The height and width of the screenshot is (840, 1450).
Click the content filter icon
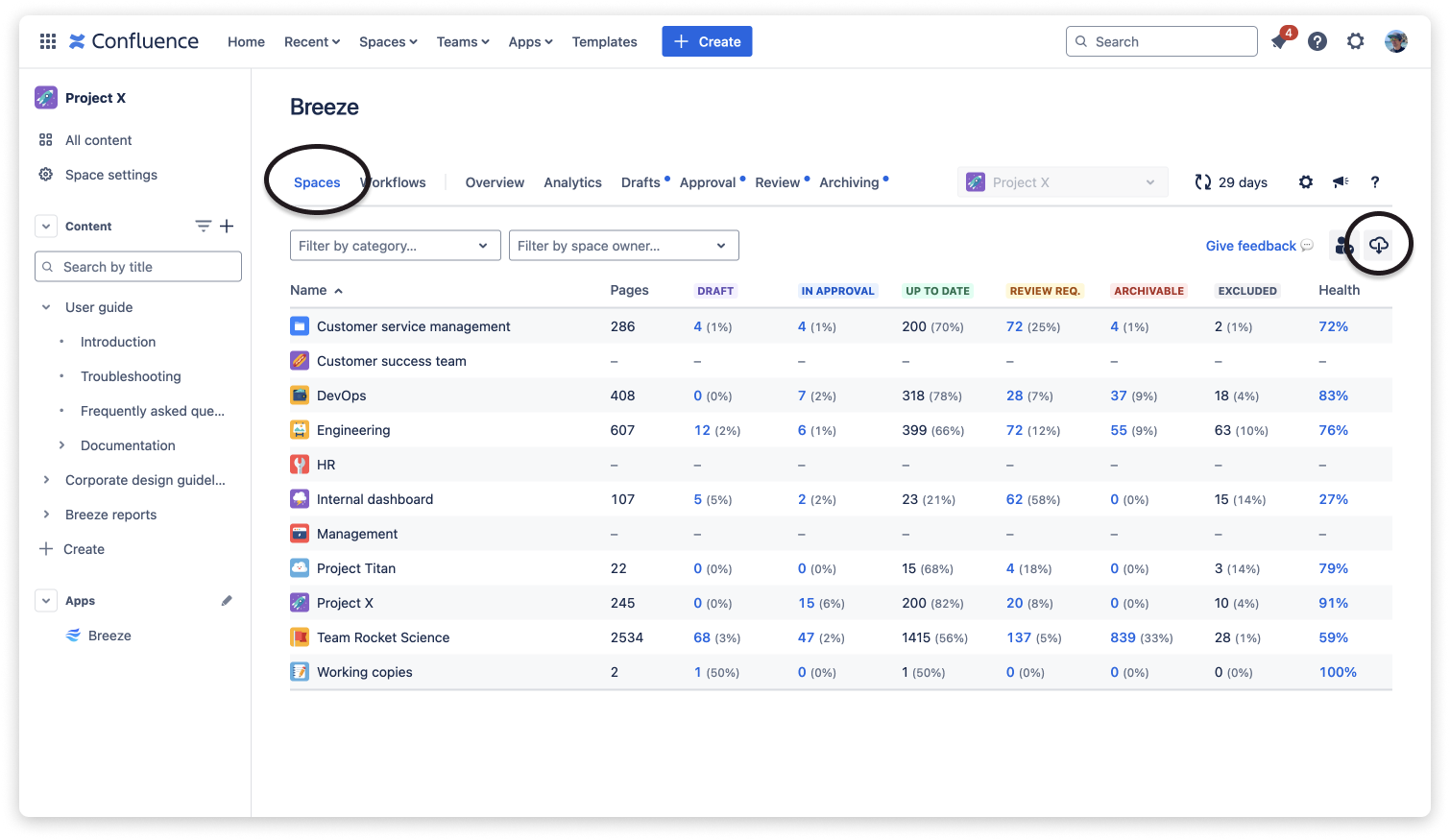click(203, 227)
